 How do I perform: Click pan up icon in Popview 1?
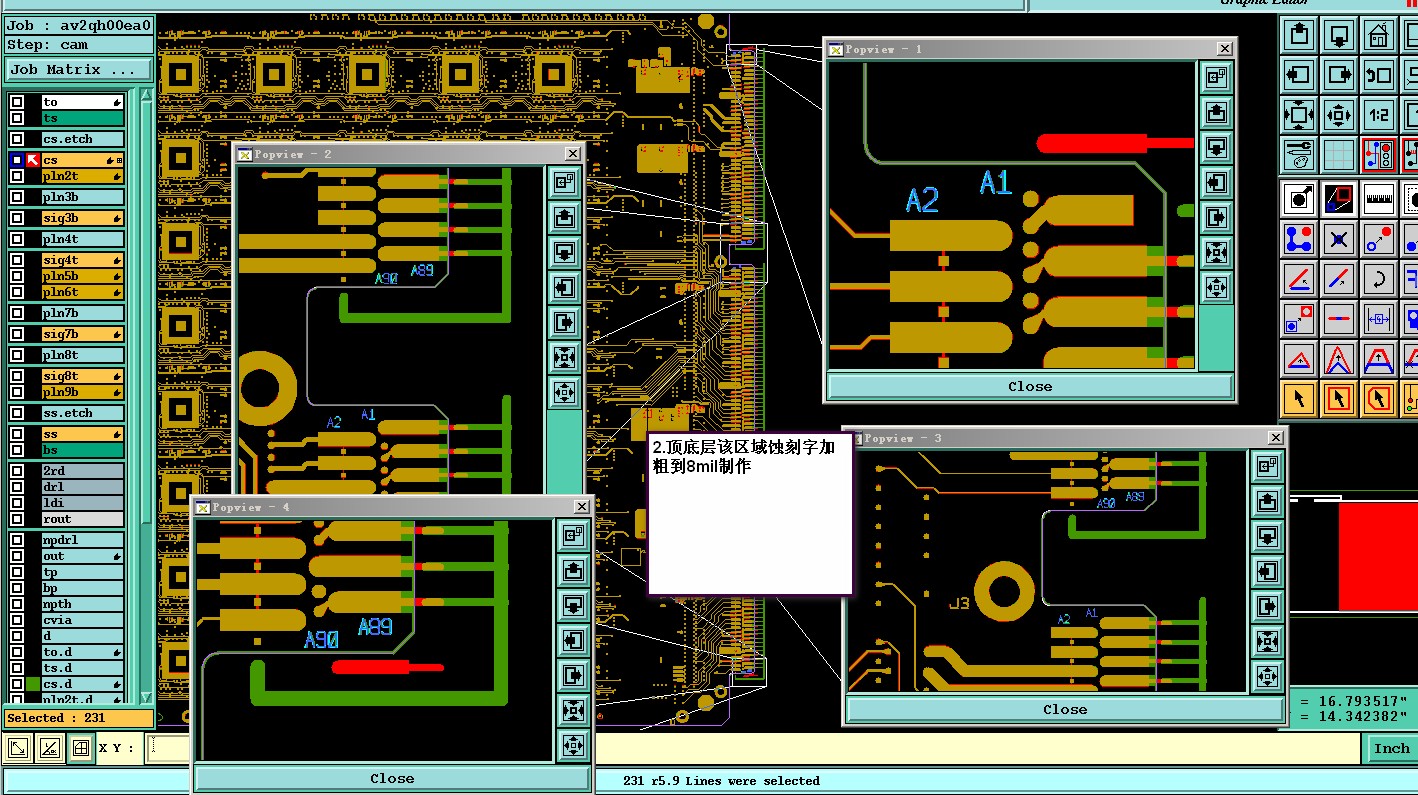pyautogui.click(x=1216, y=112)
